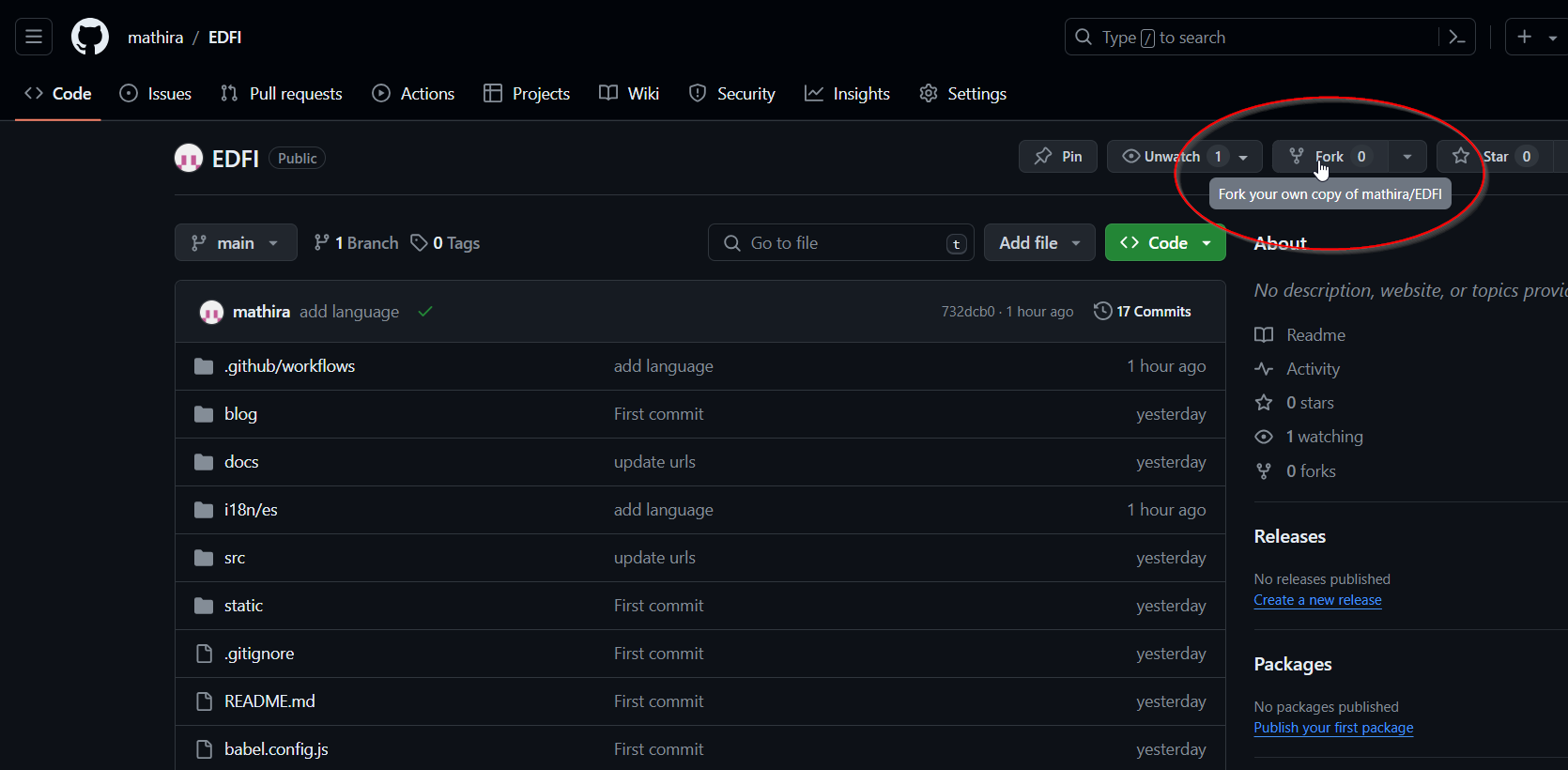Click the EDFI repository avatar icon
The image size is (1568, 770).
coord(189,158)
